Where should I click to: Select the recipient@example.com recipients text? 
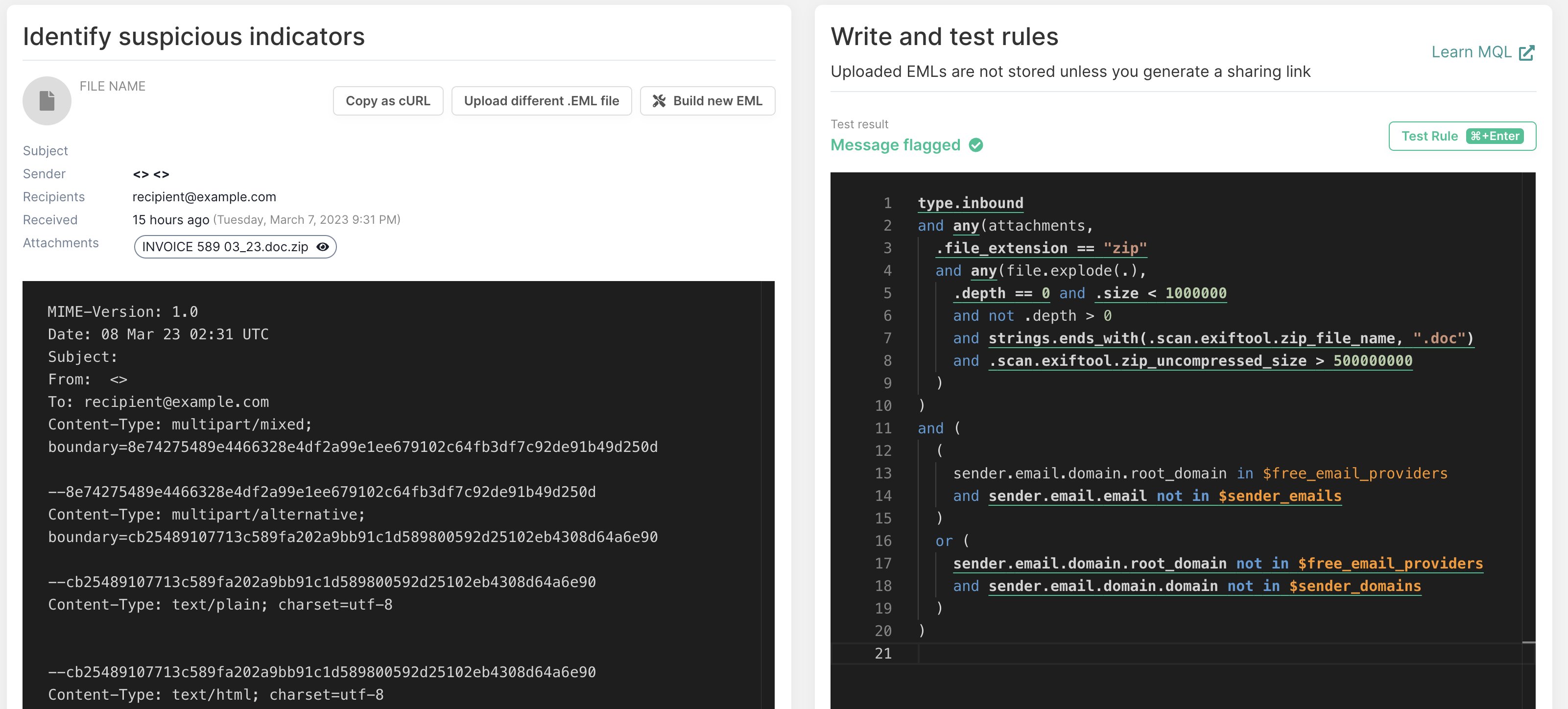pos(204,196)
